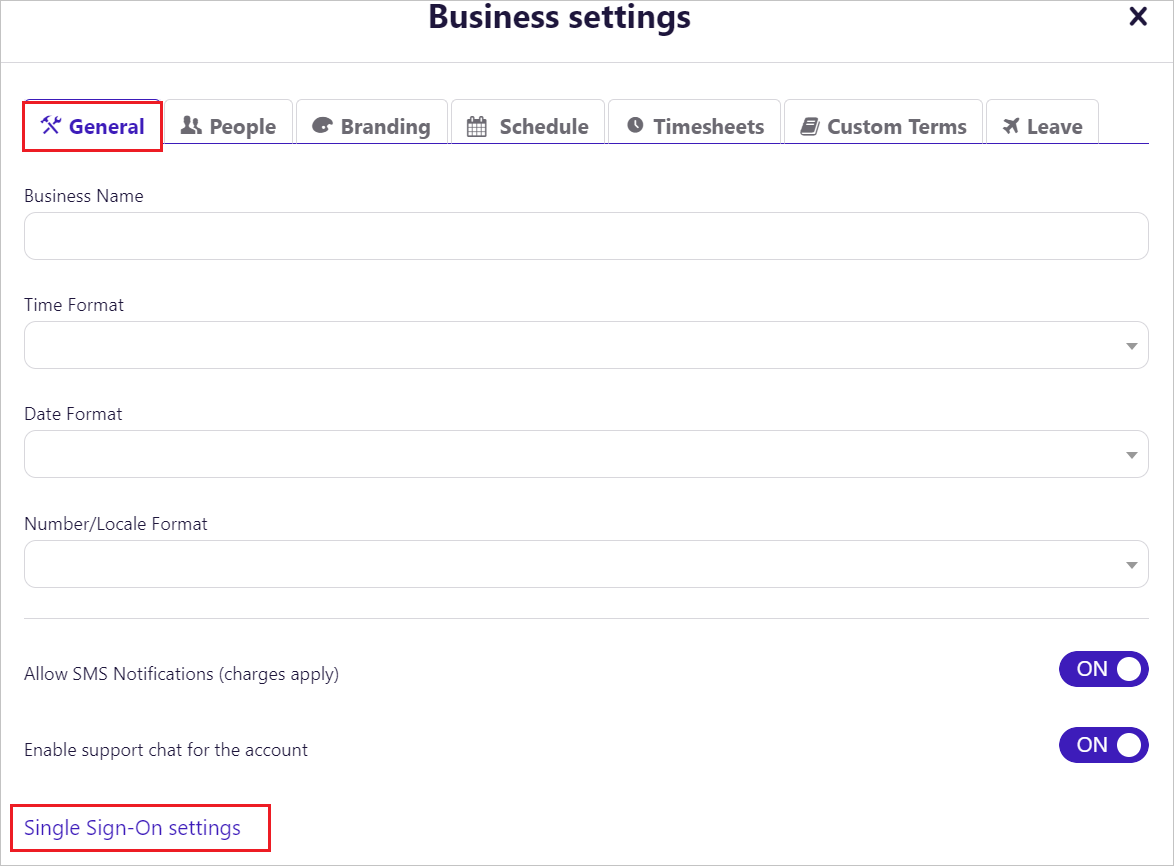Click inside the Business Name field
The height and width of the screenshot is (866, 1174).
586,236
